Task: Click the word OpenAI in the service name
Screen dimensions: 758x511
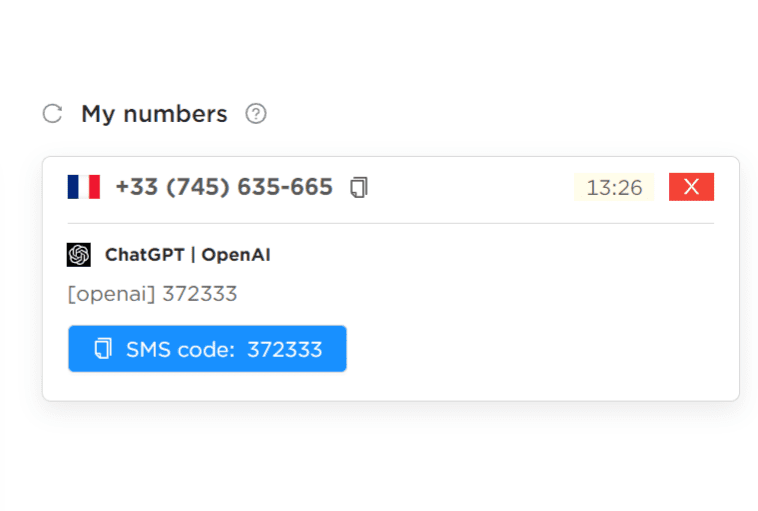Action: click(x=236, y=255)
